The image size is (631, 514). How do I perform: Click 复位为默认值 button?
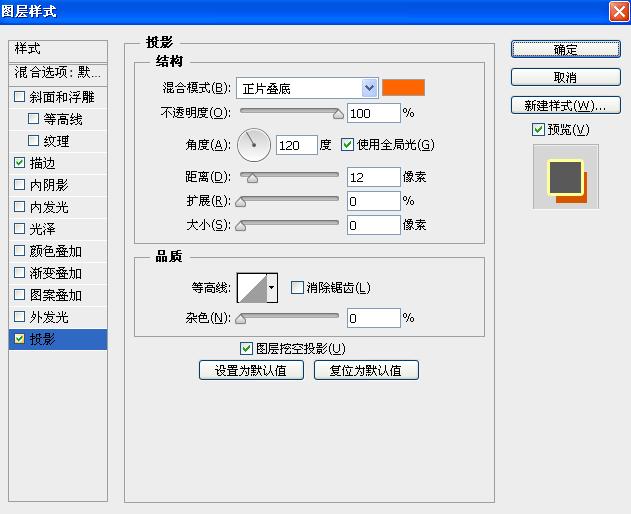coord(366,370)
